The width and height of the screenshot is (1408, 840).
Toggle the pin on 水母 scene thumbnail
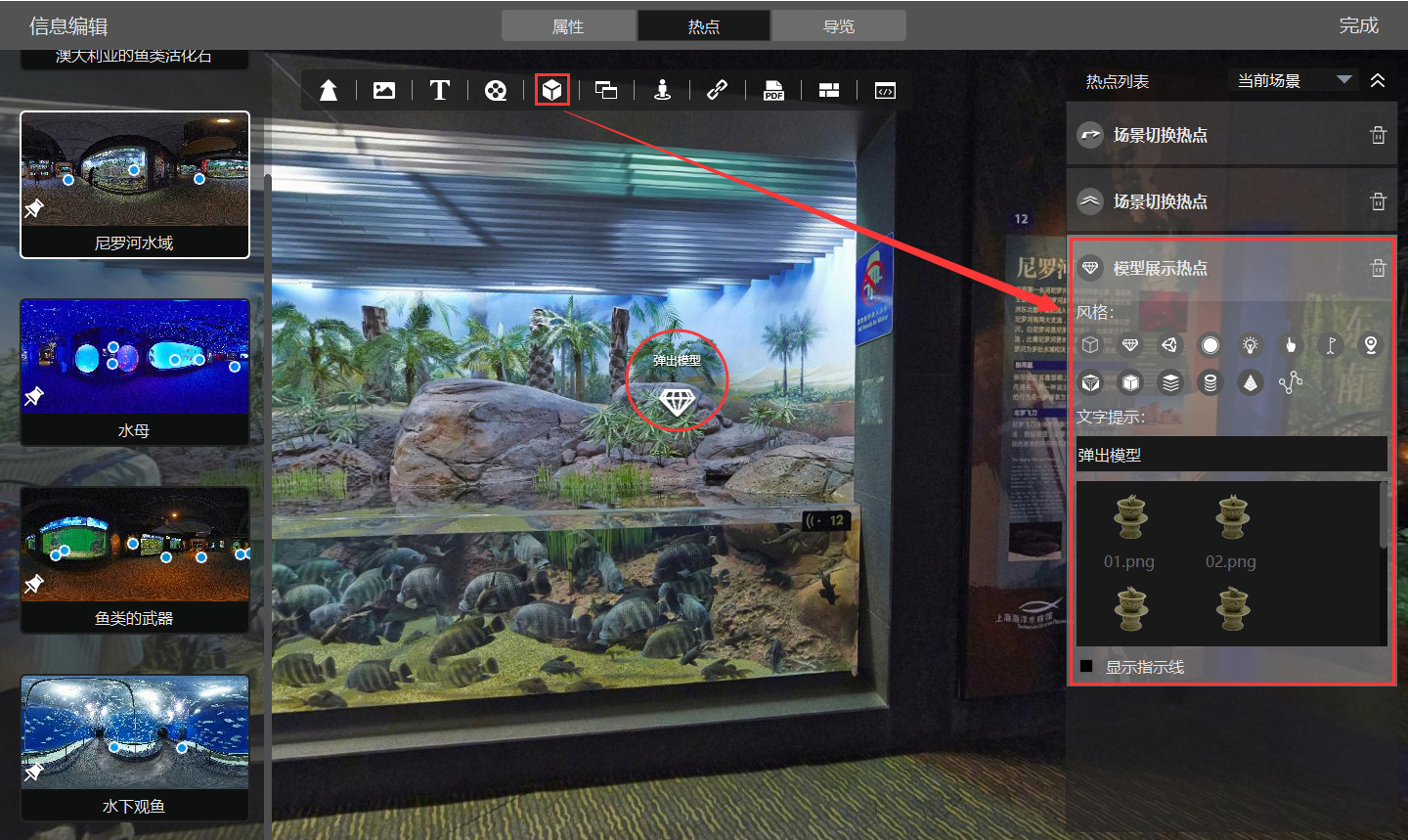tap(34, 396)
